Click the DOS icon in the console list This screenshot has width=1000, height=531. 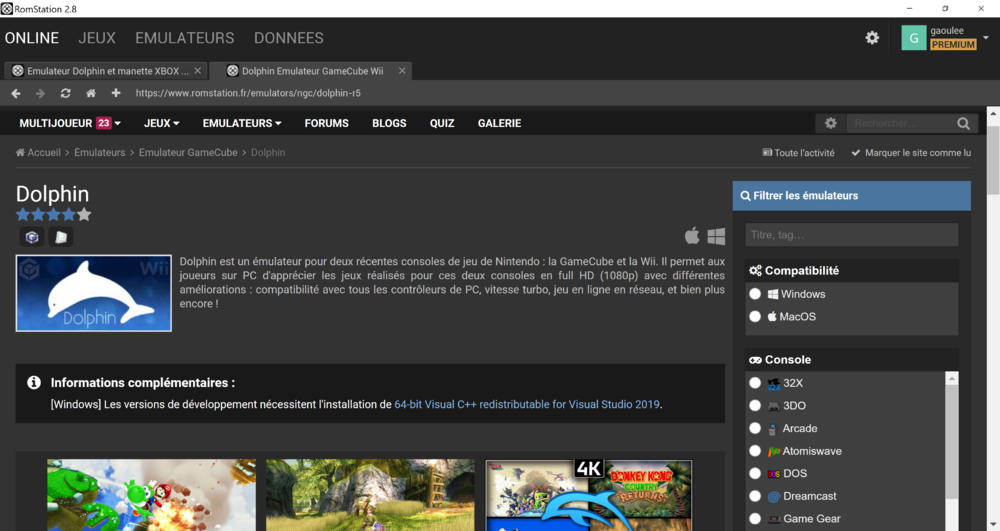tap(774, 474)
